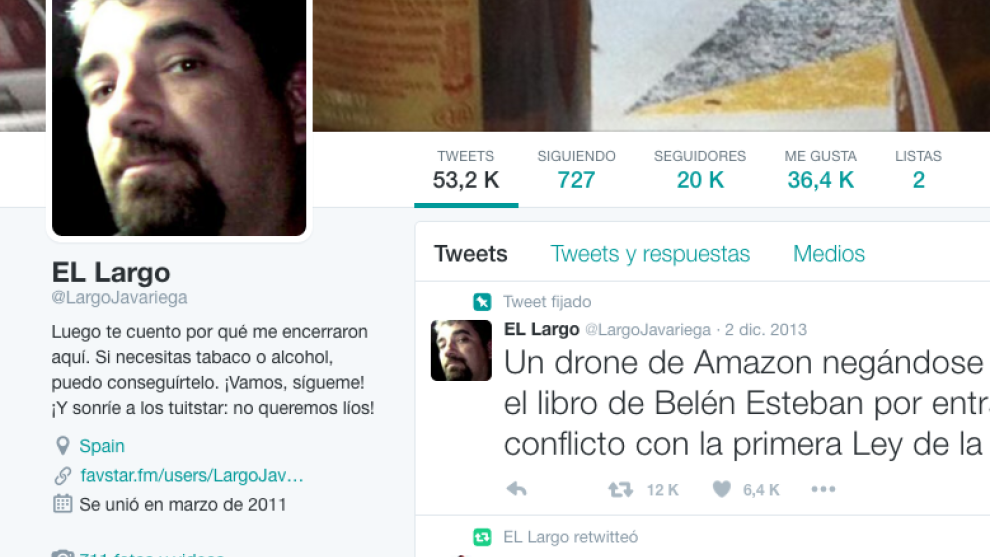
Task: Click the reply arrow icon on pinned tweet
Action: [516, 489]
